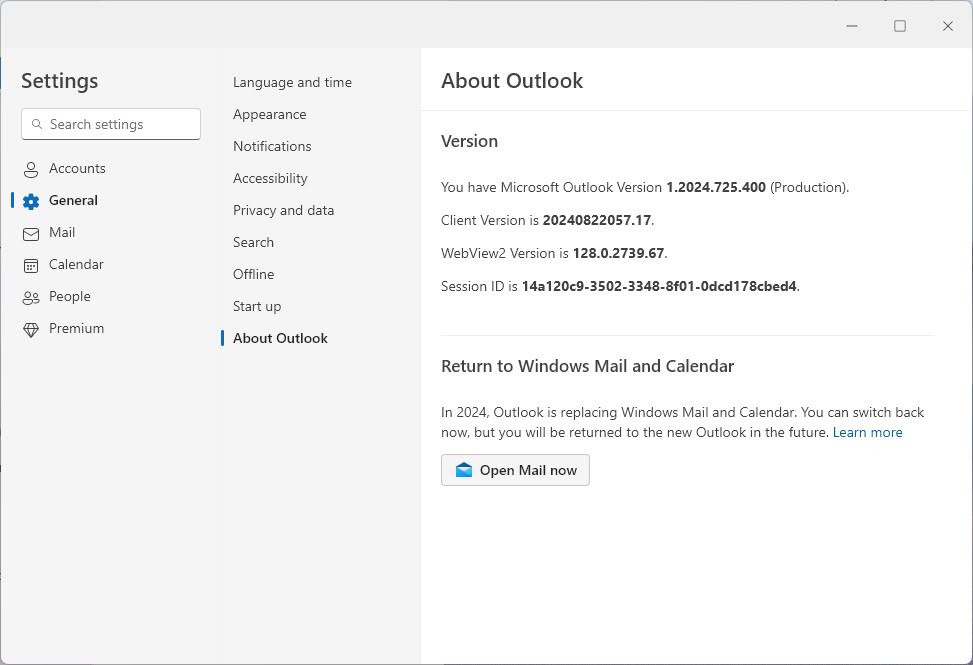Open the Search settings page

253,243
